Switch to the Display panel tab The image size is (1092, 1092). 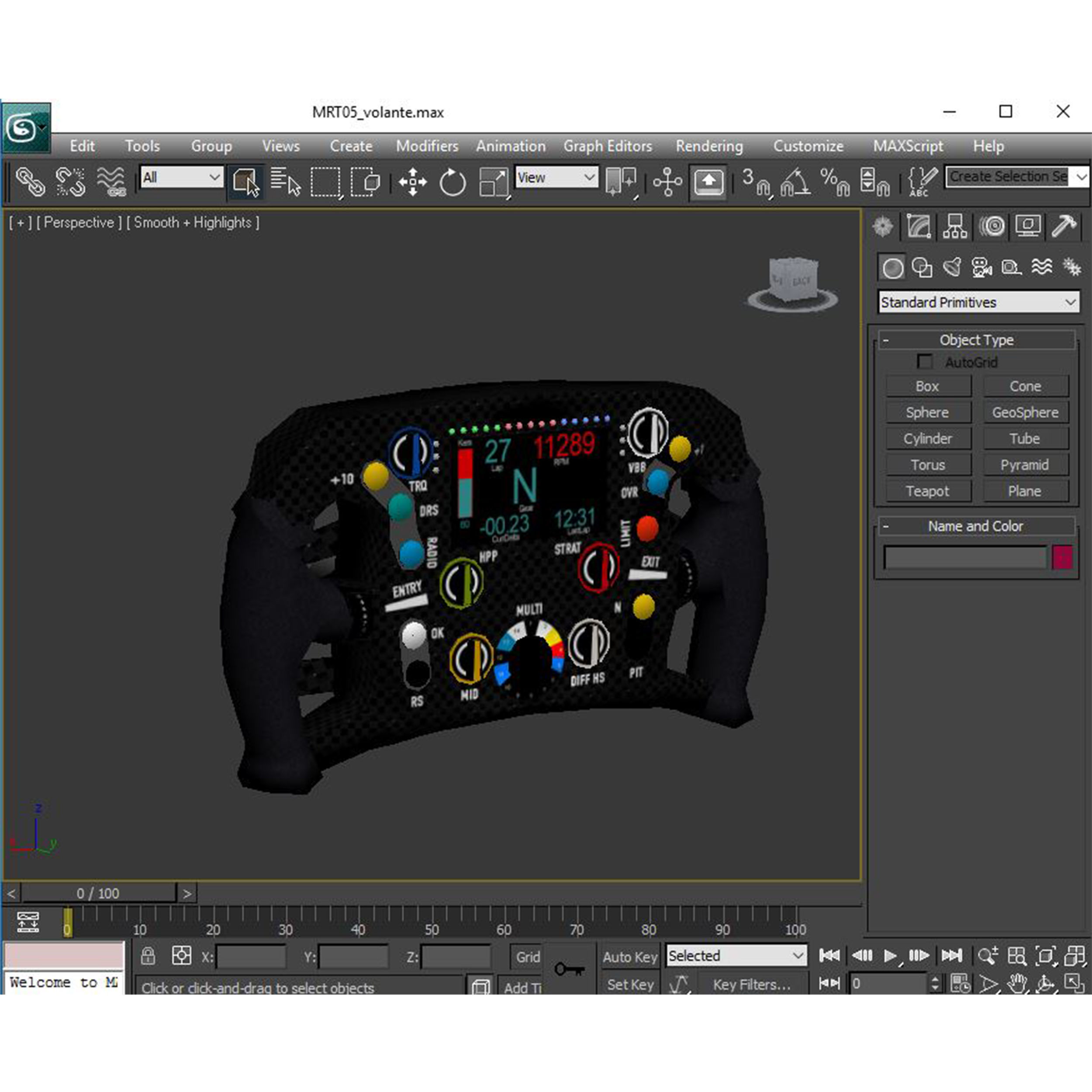click(1028, 227)
